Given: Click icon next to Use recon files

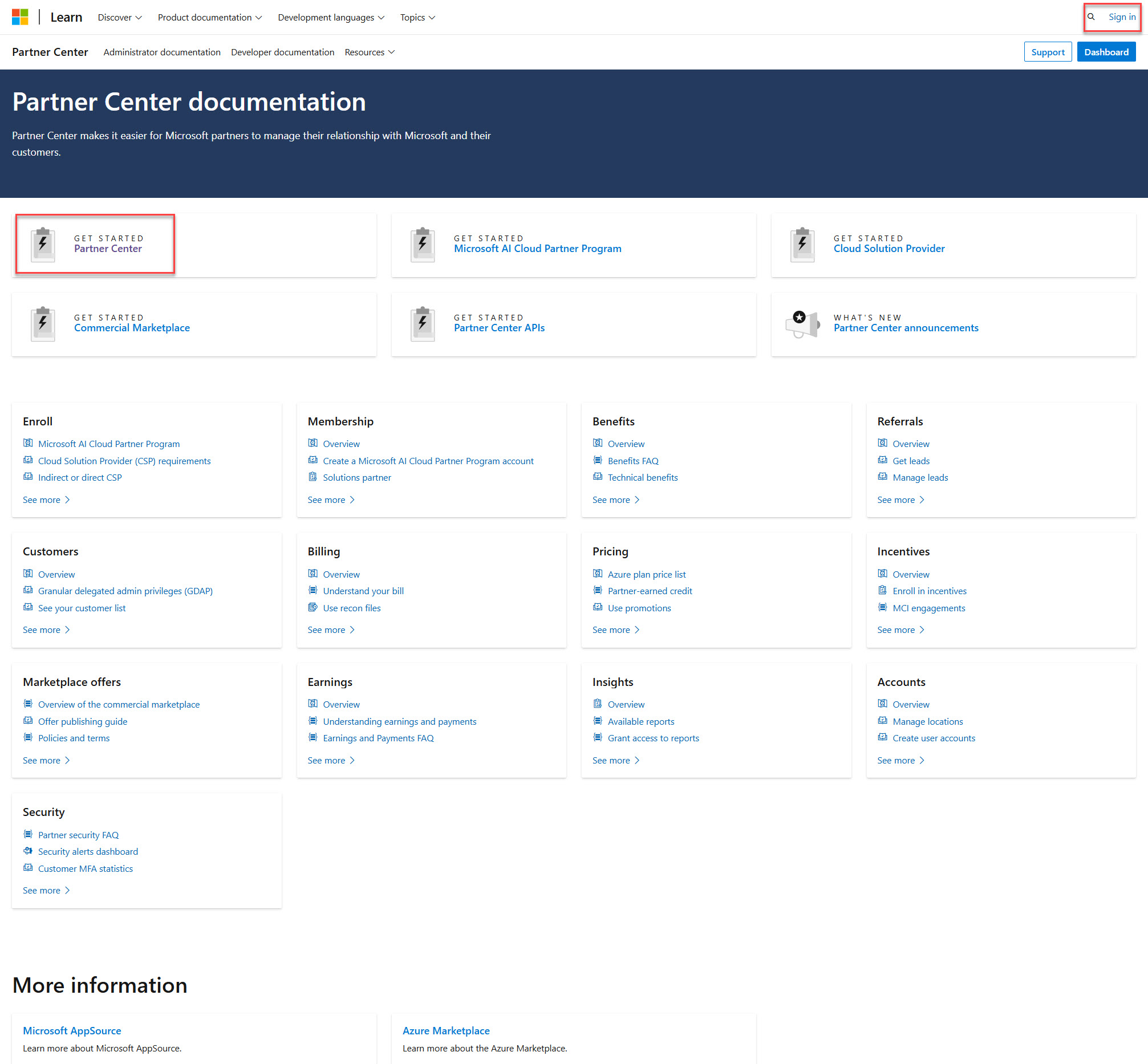Looking at the screenshot, I should 313,607.
